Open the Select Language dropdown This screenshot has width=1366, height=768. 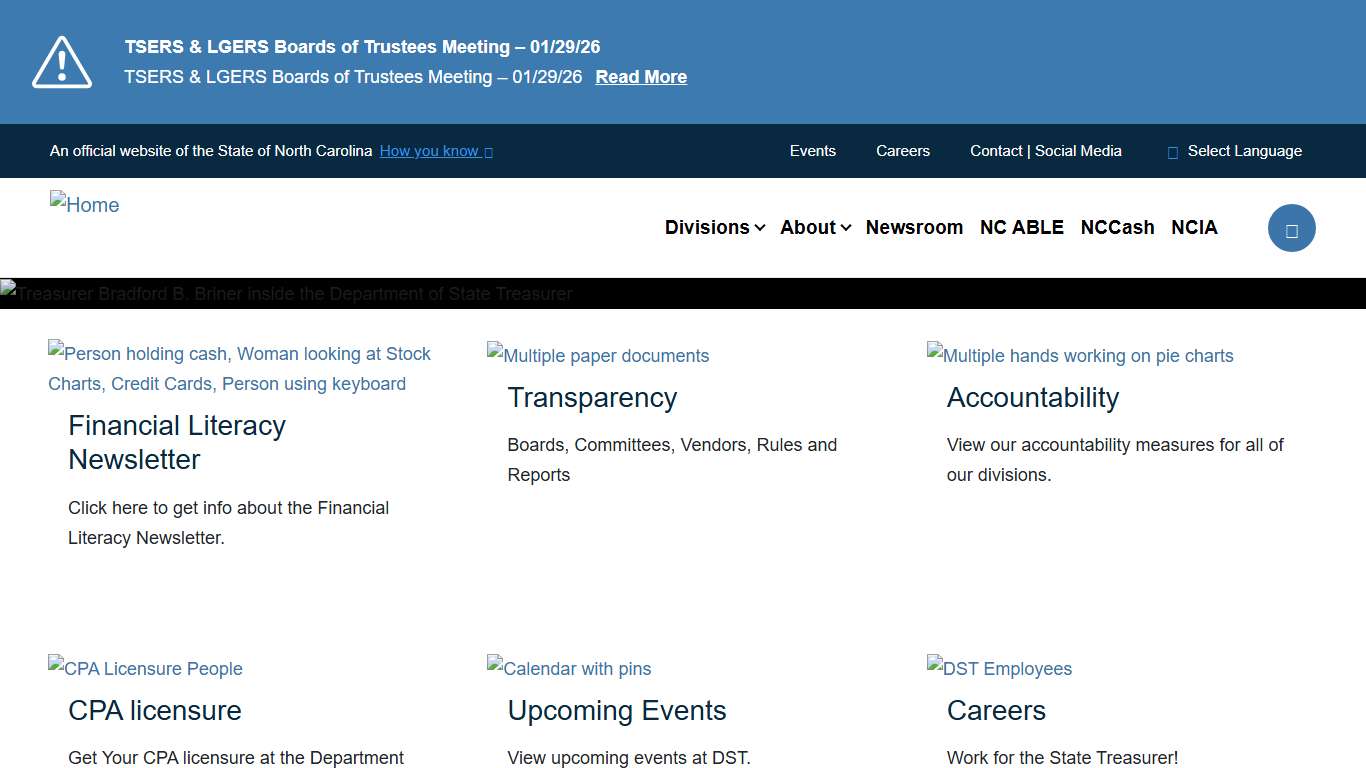pyautogui.click(x=1245, y=151)
